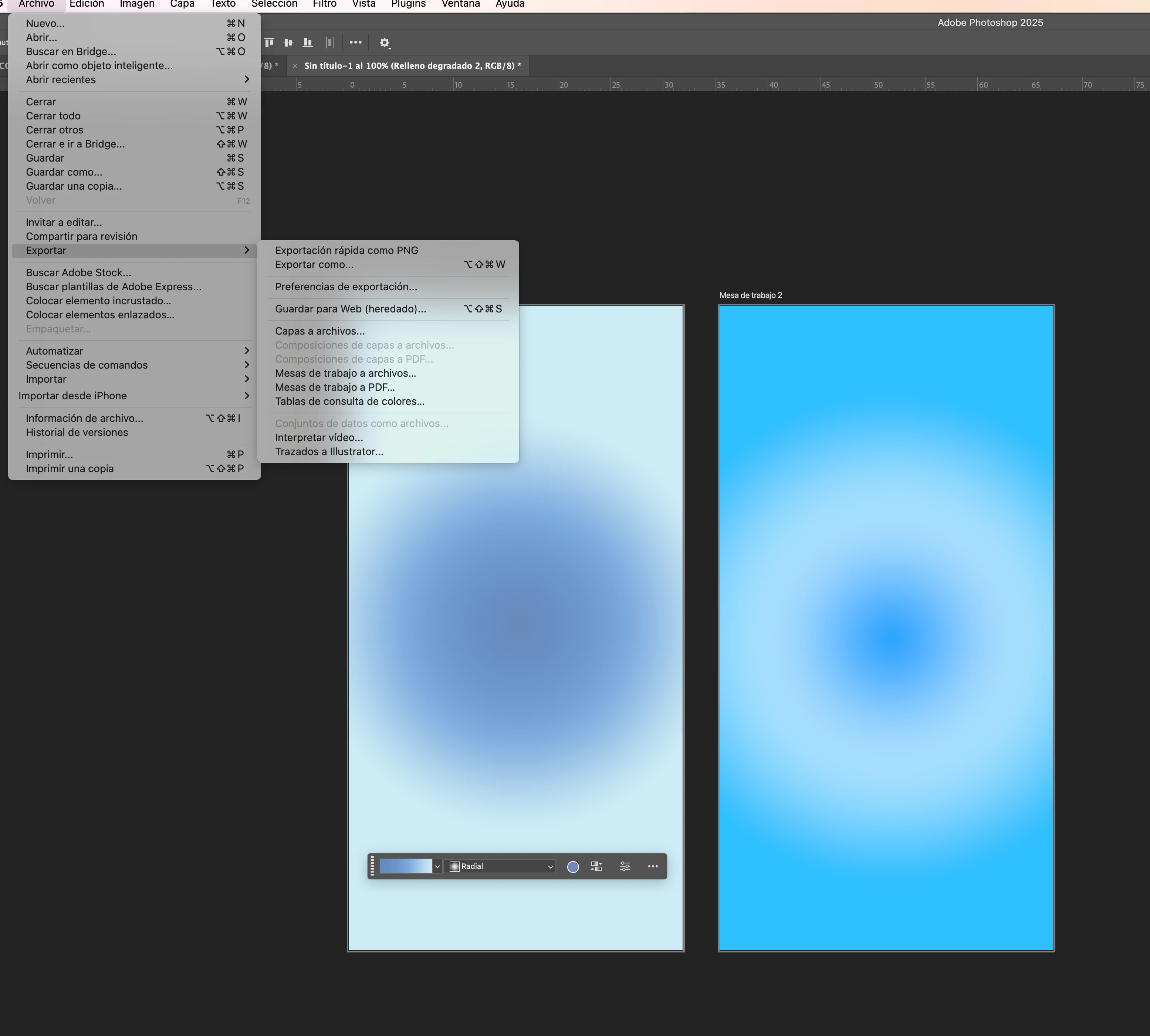Close the Sin título-1 document tab
Image resolution: width=1150 pixels, height=1036 pixels.
click(295, 66)
